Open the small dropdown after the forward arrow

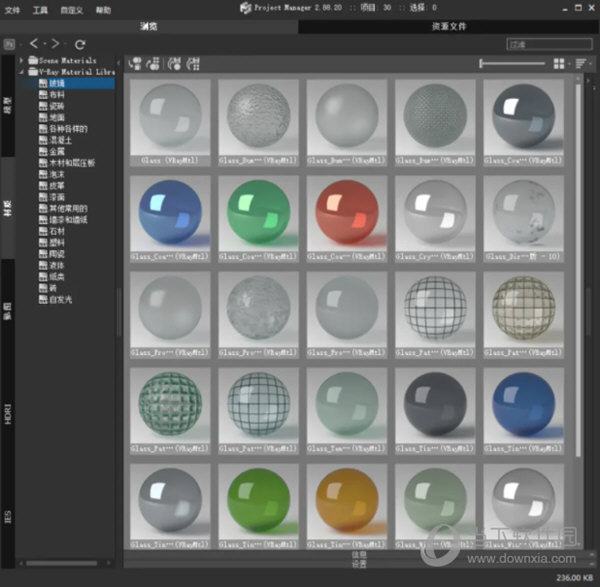point(65,44)
